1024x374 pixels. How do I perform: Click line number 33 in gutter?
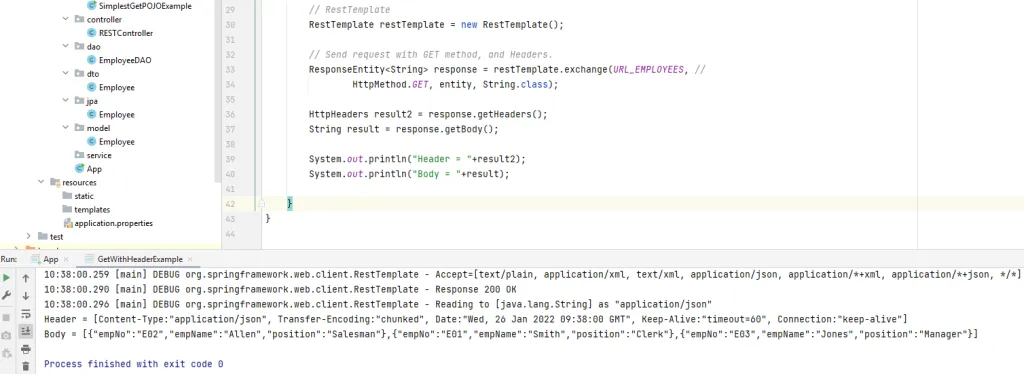pos(229,69)
